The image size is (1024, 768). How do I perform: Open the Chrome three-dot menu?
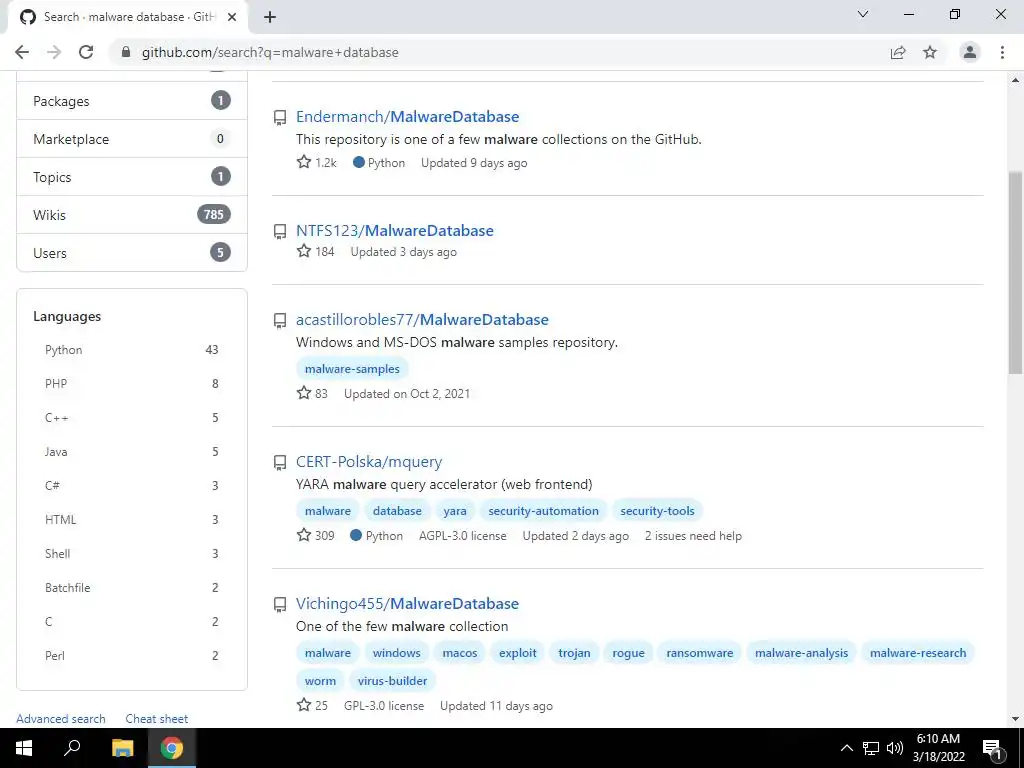point(1002,52)
